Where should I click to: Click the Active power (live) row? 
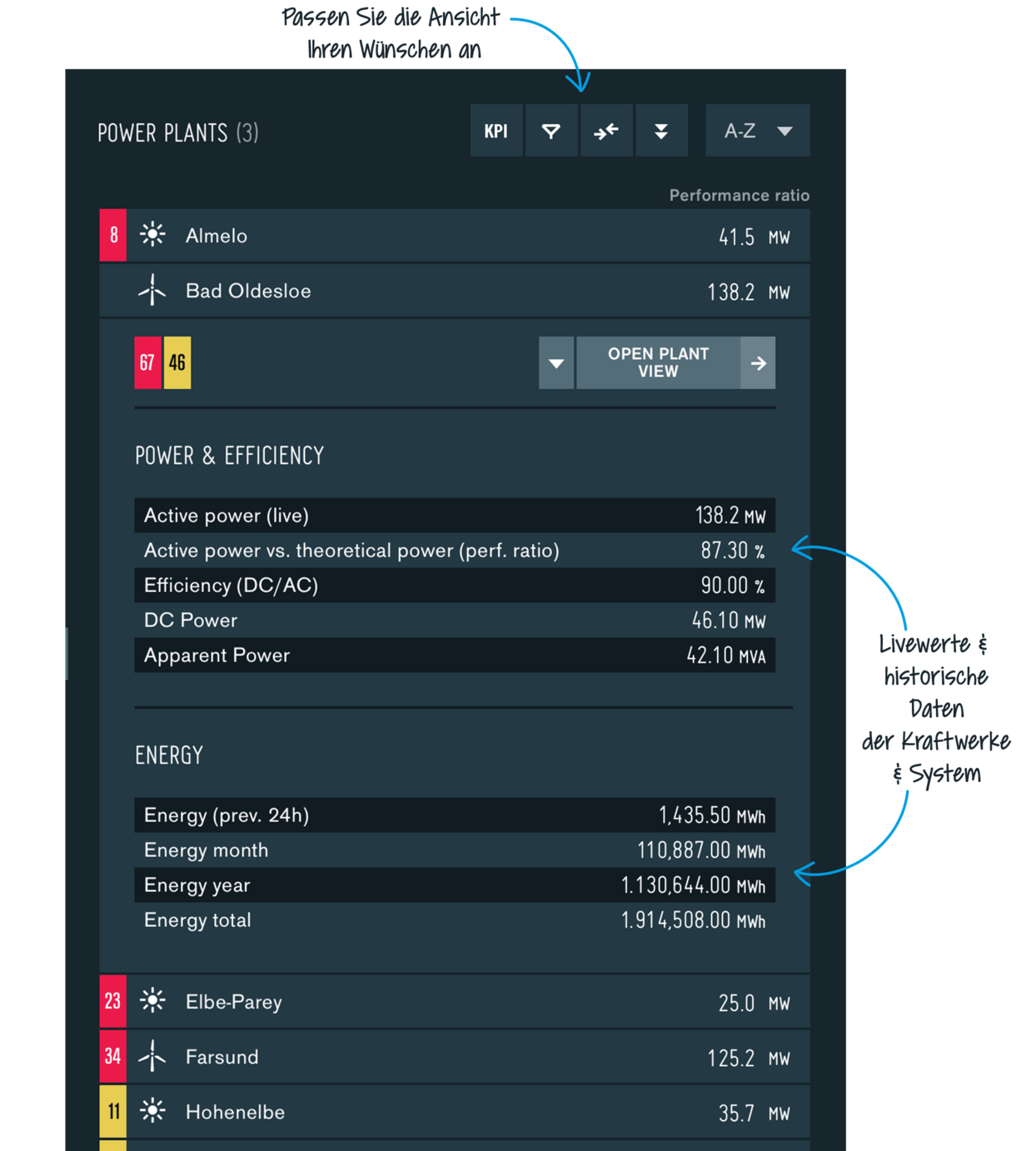455,516
